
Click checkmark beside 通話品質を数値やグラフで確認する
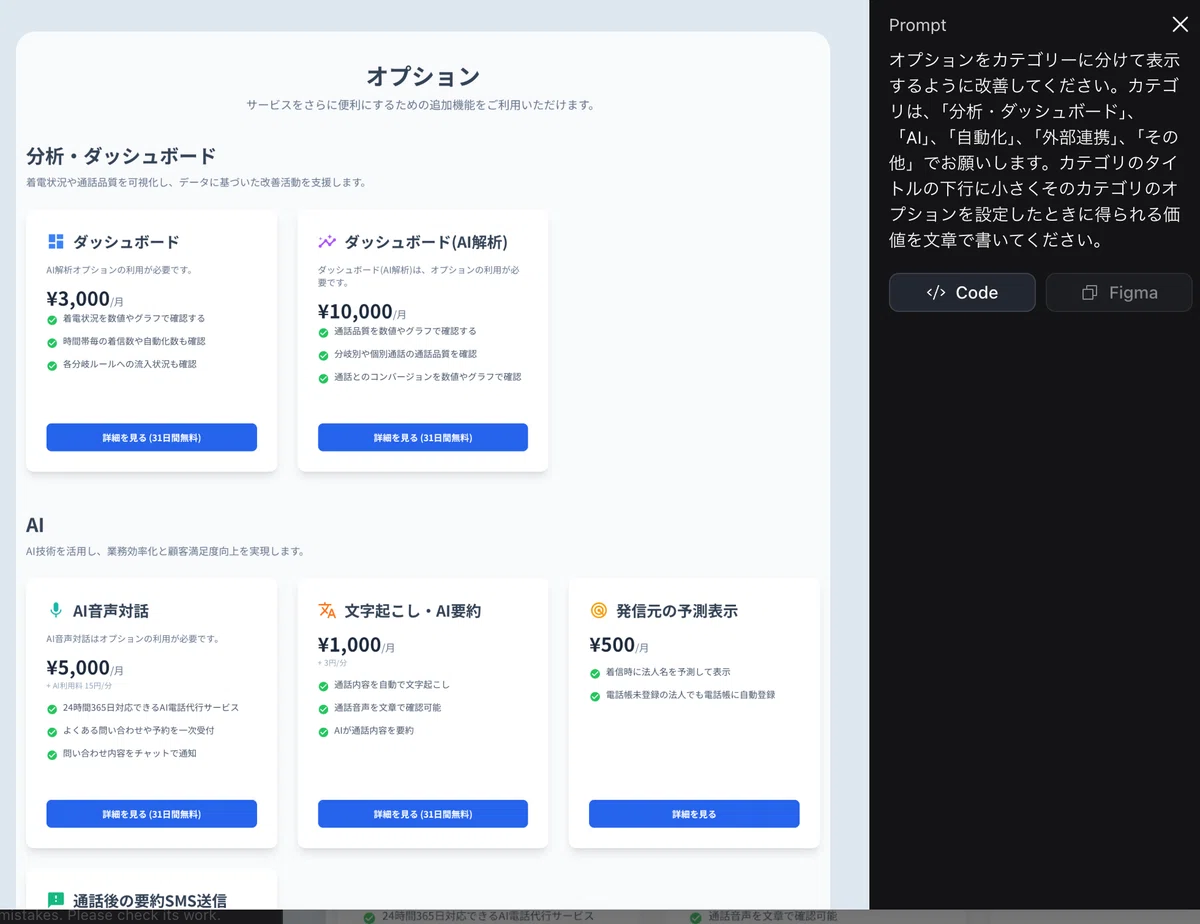pos(323,332)
